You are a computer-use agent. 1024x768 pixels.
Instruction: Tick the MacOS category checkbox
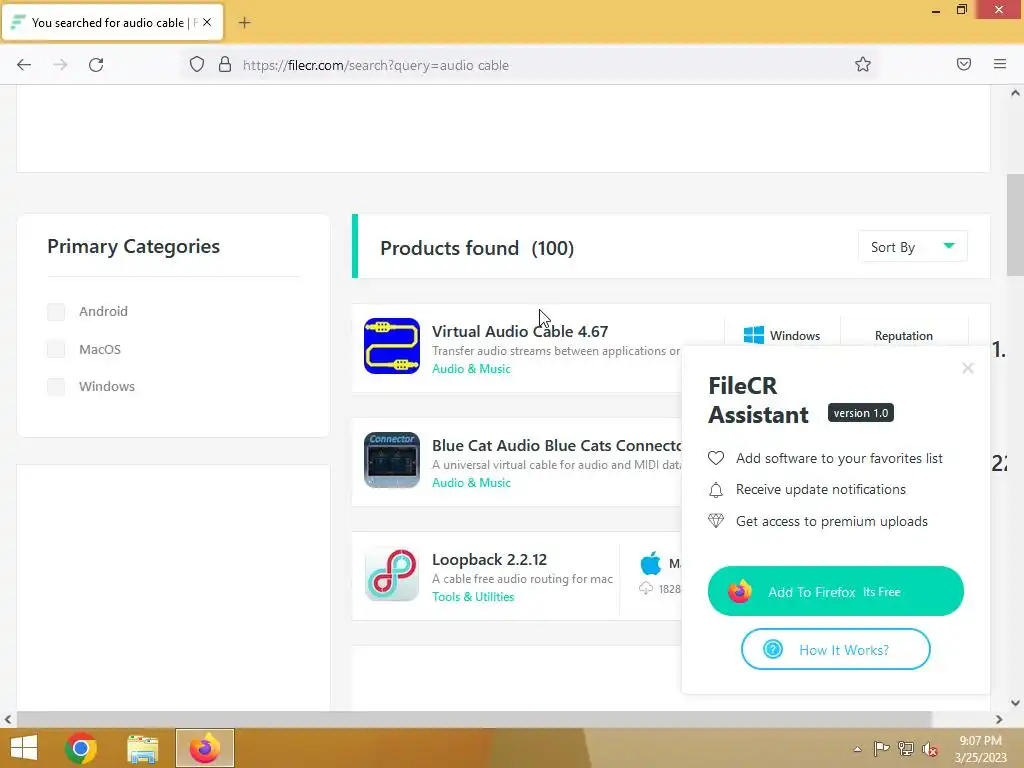pos(56,349)
